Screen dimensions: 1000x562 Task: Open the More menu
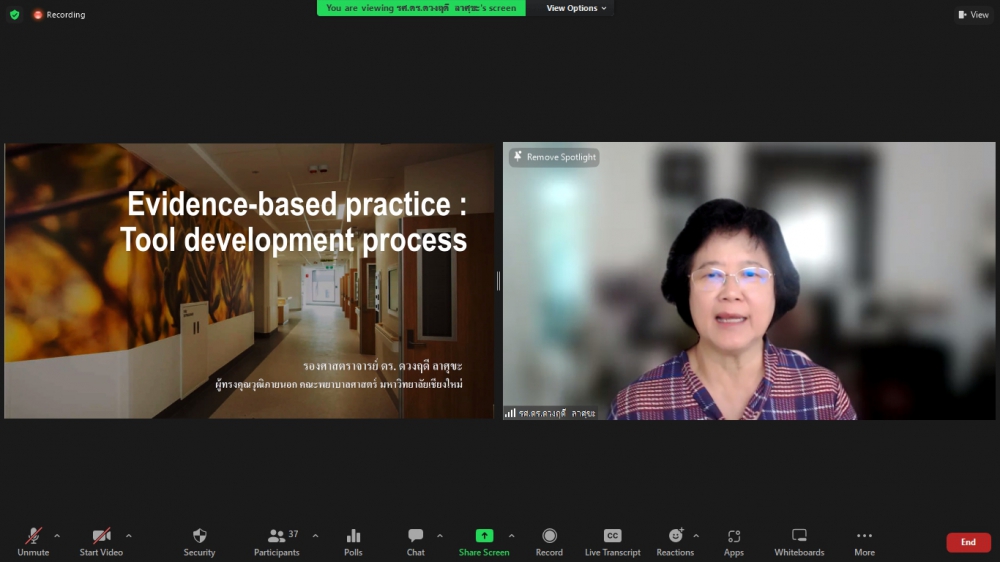[x=864, y=542]
